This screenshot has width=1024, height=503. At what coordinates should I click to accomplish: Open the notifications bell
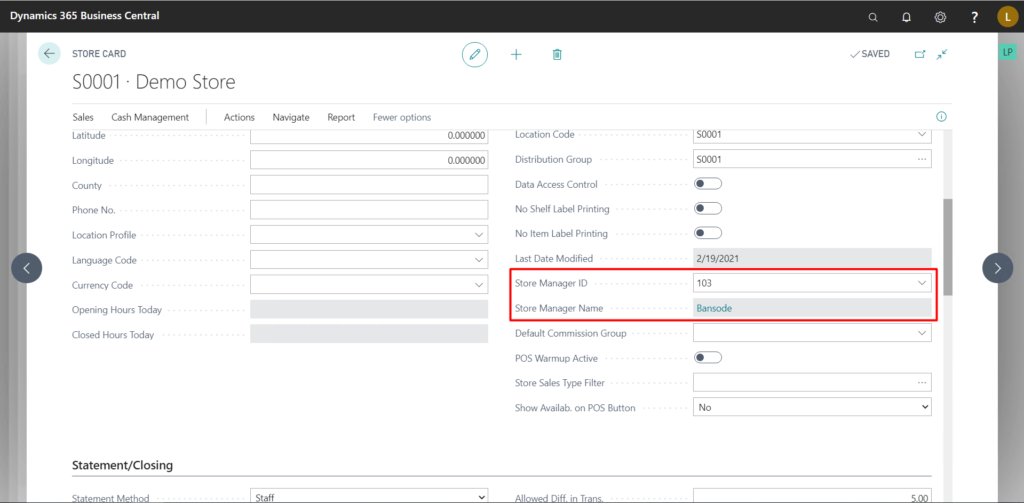pyautogui.click(x=906, y=17)
